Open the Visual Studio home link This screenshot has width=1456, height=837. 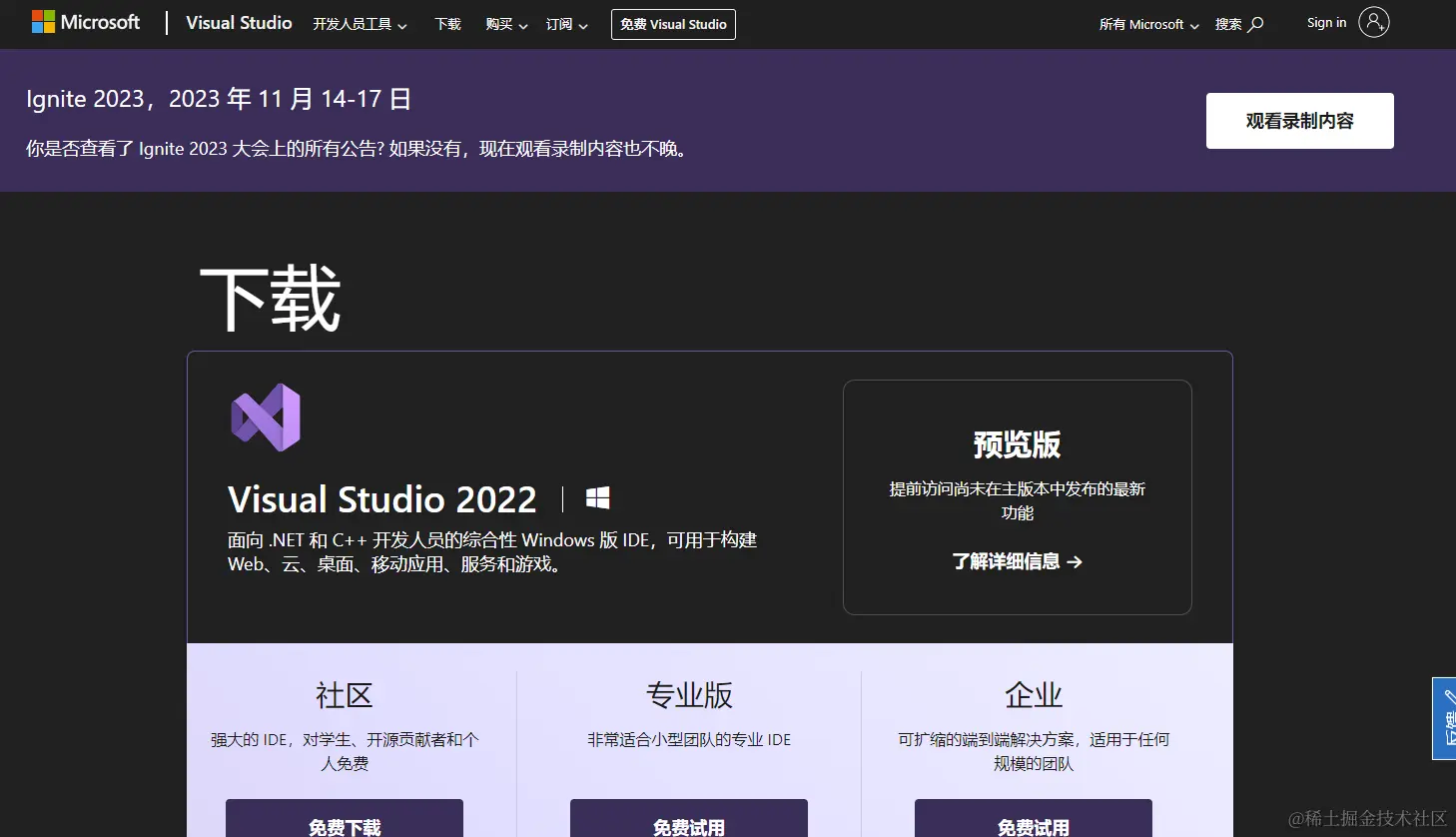tap(239, 23)
